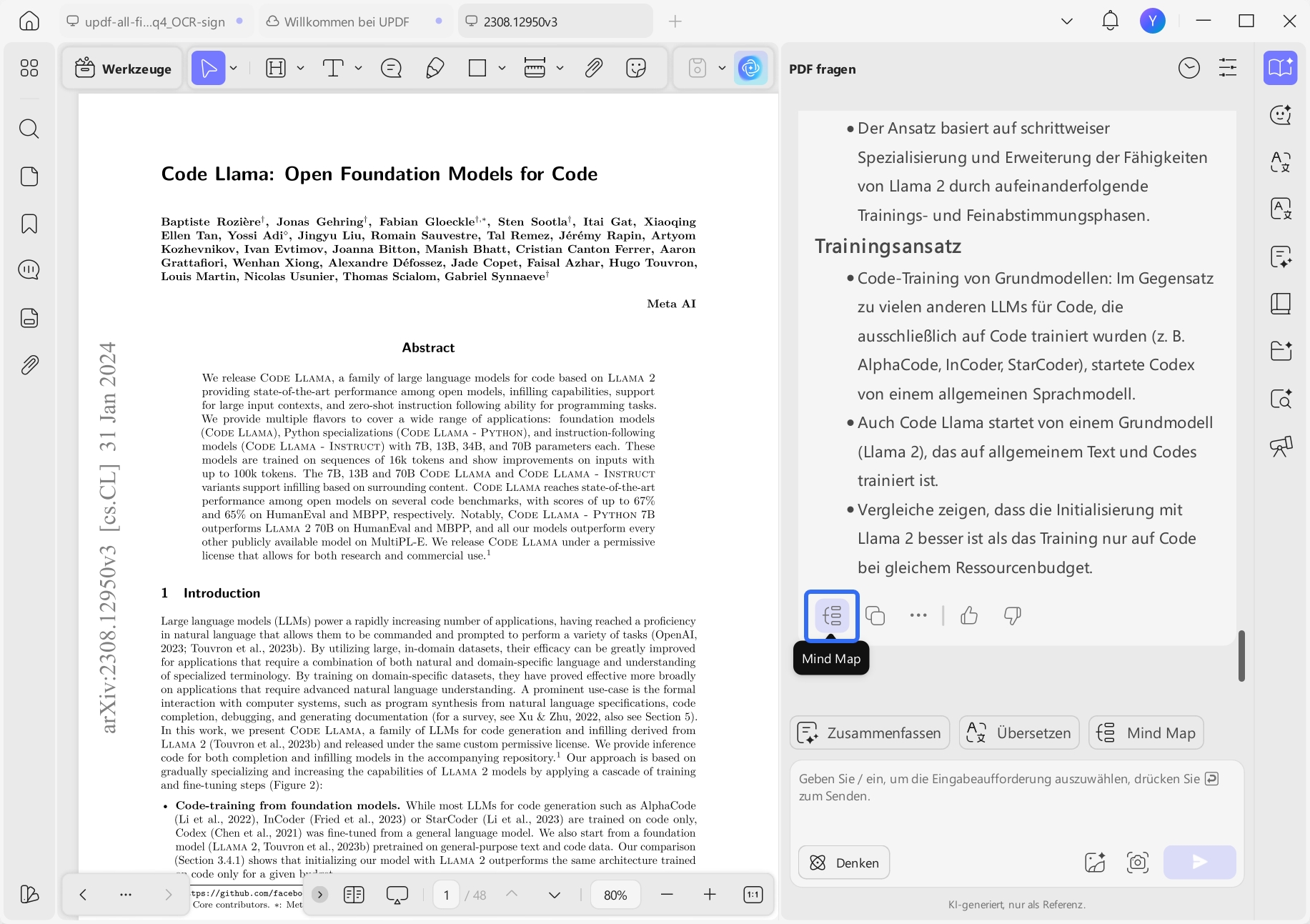Expand rectangle shape options dropdown
The height and width of the screenshot is (924, 1310).
tap(502, 68)
